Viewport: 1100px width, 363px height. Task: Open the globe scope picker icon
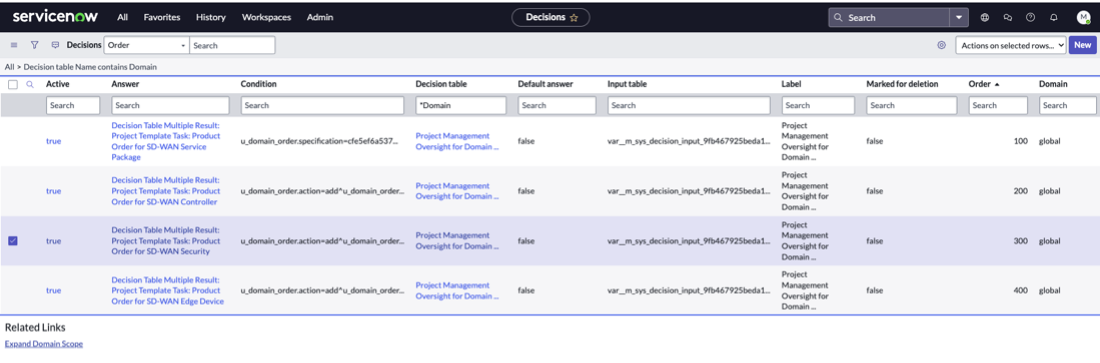coord(984,18)
